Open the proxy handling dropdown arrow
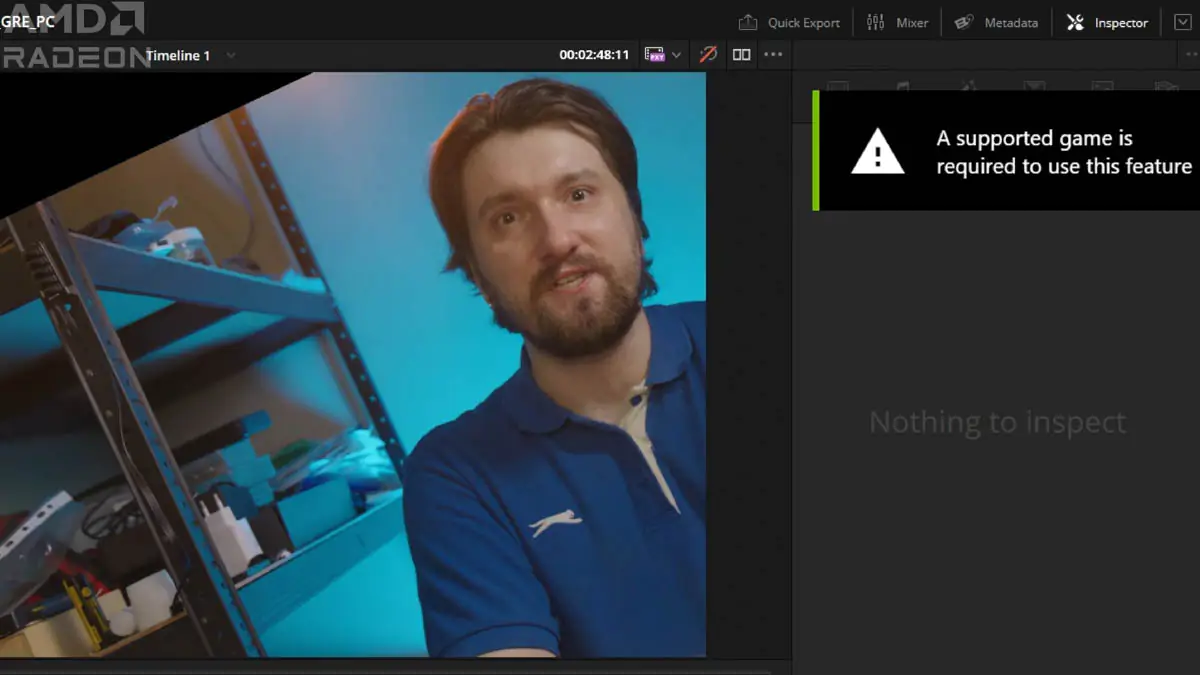Screen dimensions: 1200x675 (677, 55)
